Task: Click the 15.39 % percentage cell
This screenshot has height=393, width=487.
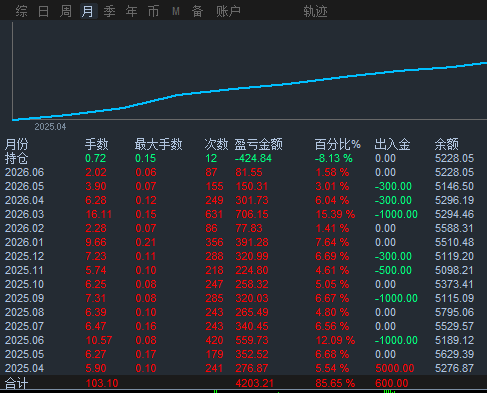Action: point(335,214)
